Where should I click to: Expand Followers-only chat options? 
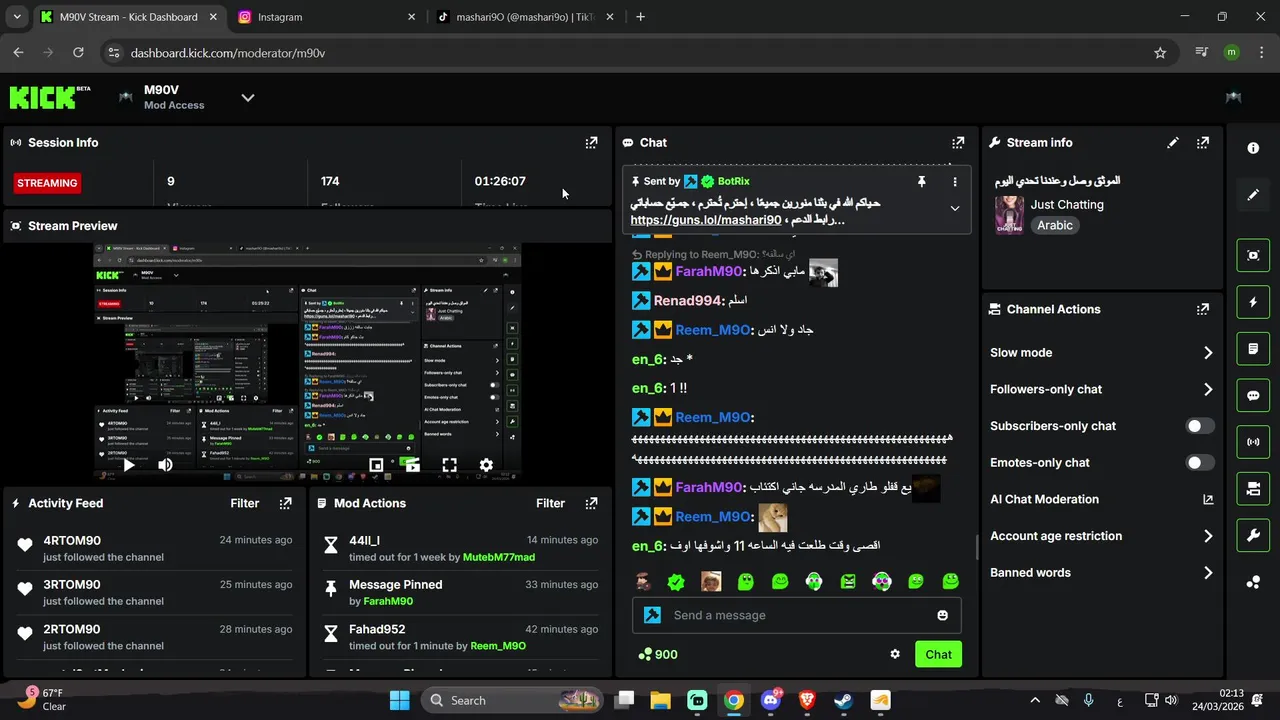[x=1208, y=390]
